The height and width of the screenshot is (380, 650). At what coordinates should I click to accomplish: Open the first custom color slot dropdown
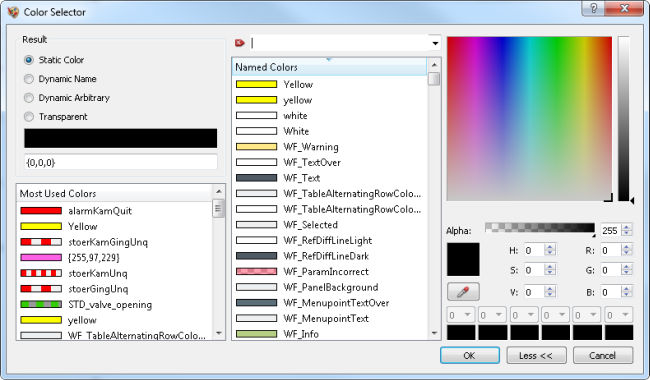461,315
